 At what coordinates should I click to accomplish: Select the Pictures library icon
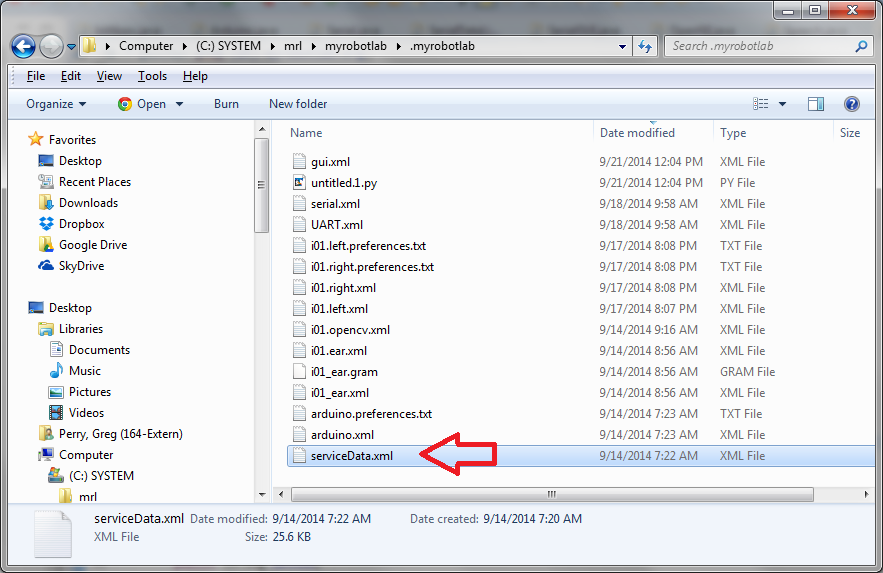point(56,392)
